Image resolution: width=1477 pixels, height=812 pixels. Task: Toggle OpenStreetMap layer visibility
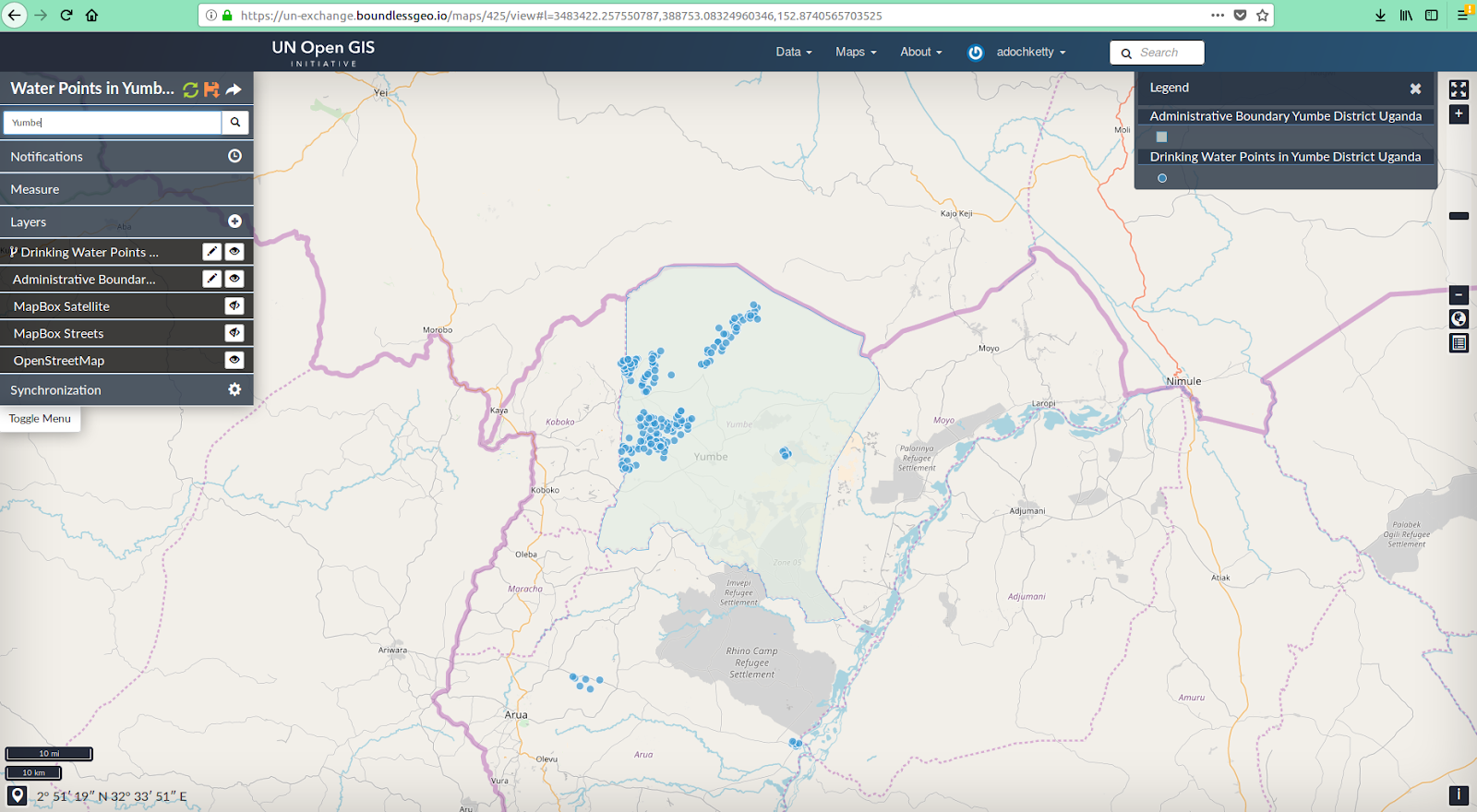(x=234, y=360)
